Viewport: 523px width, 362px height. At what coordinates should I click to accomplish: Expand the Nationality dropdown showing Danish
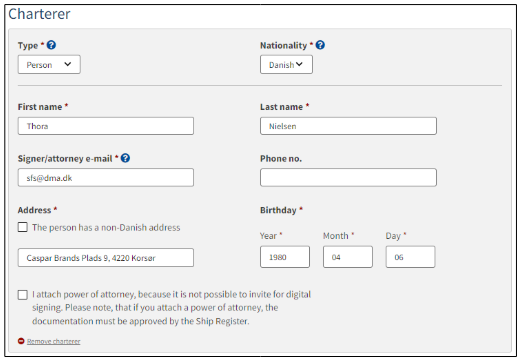pyautogui.click(x=286, y=64)
